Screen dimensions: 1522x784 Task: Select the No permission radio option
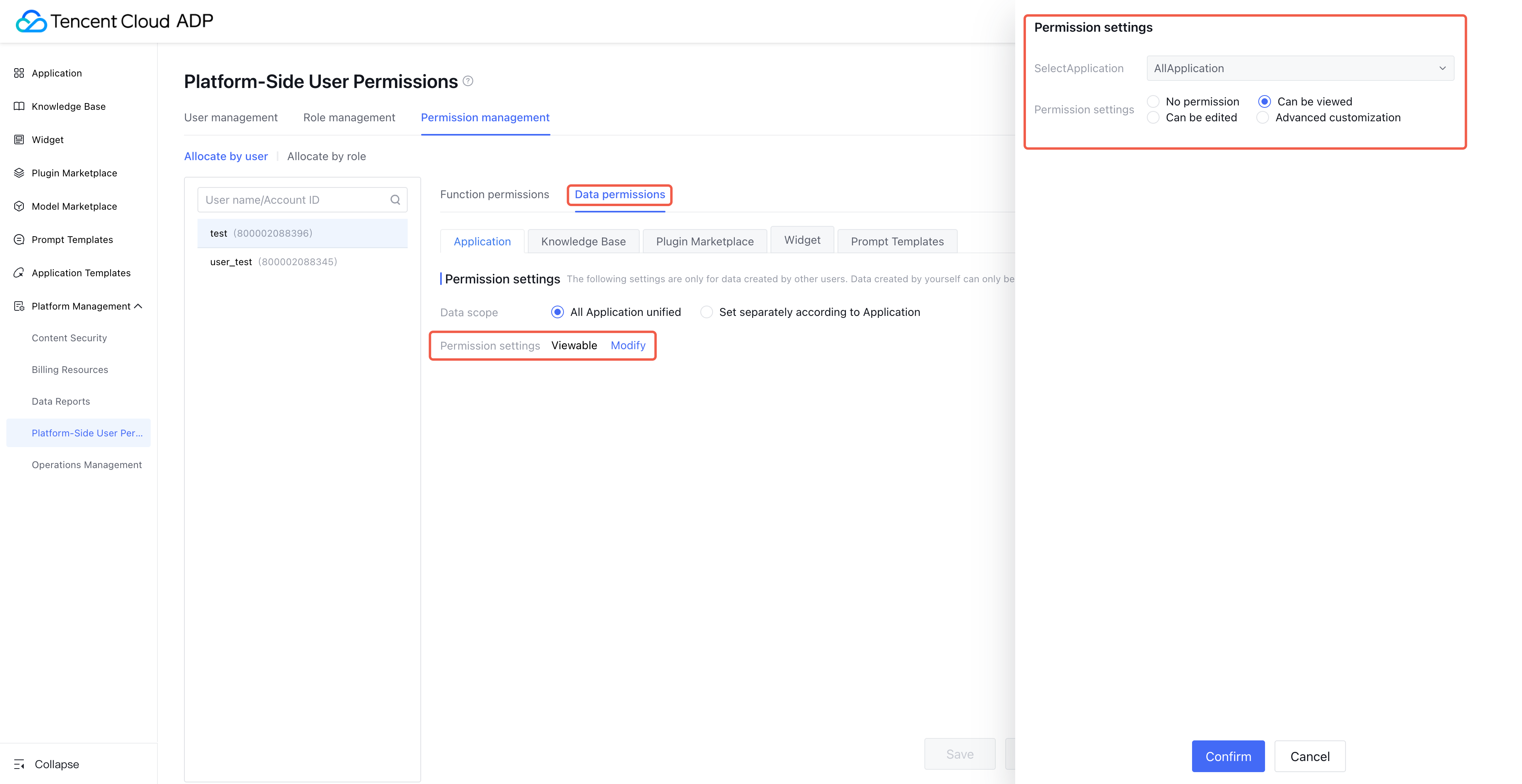1153,101
